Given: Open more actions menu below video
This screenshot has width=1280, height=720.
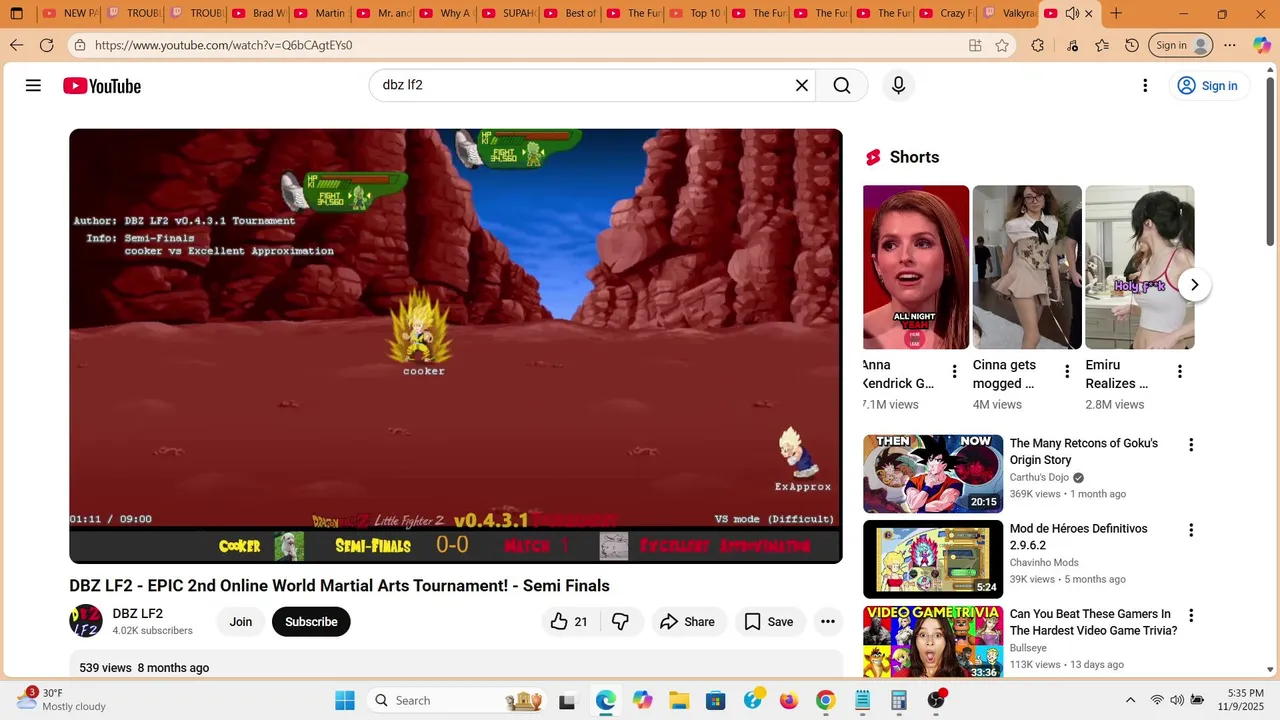Looking at the screenshot, I should coord(828,622).
